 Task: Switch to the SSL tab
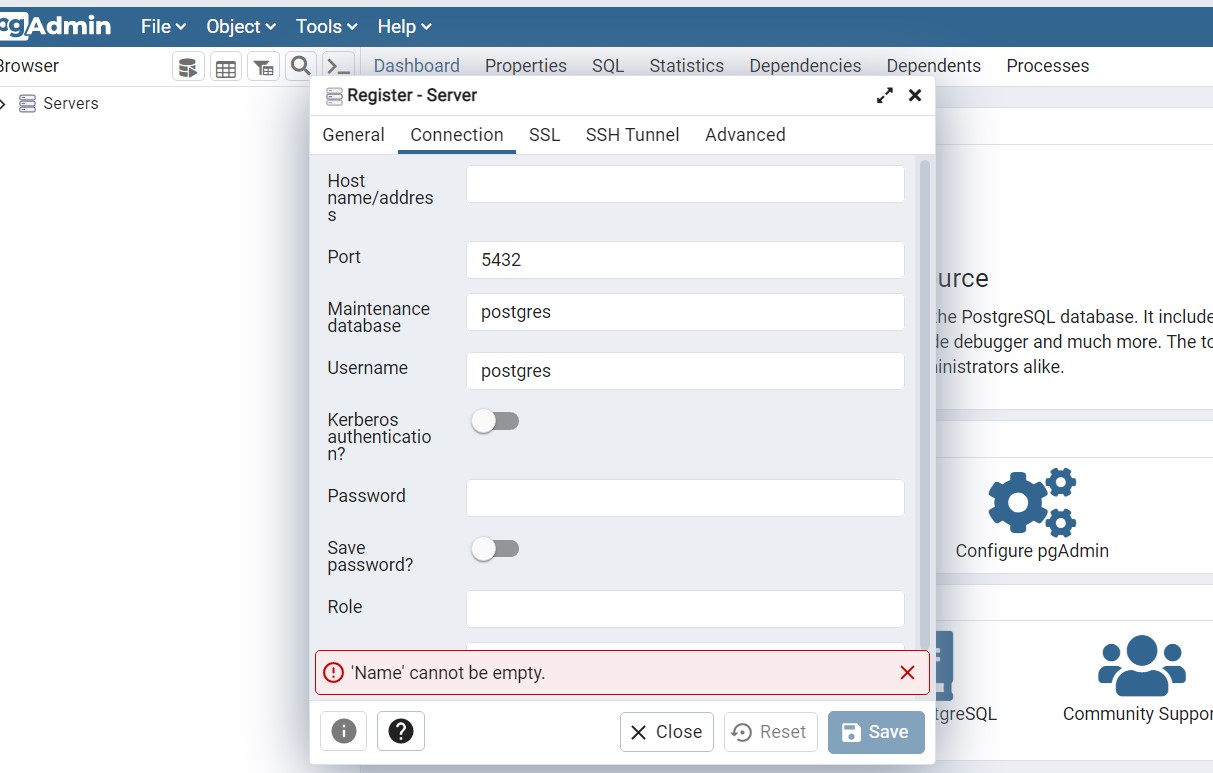544,135
